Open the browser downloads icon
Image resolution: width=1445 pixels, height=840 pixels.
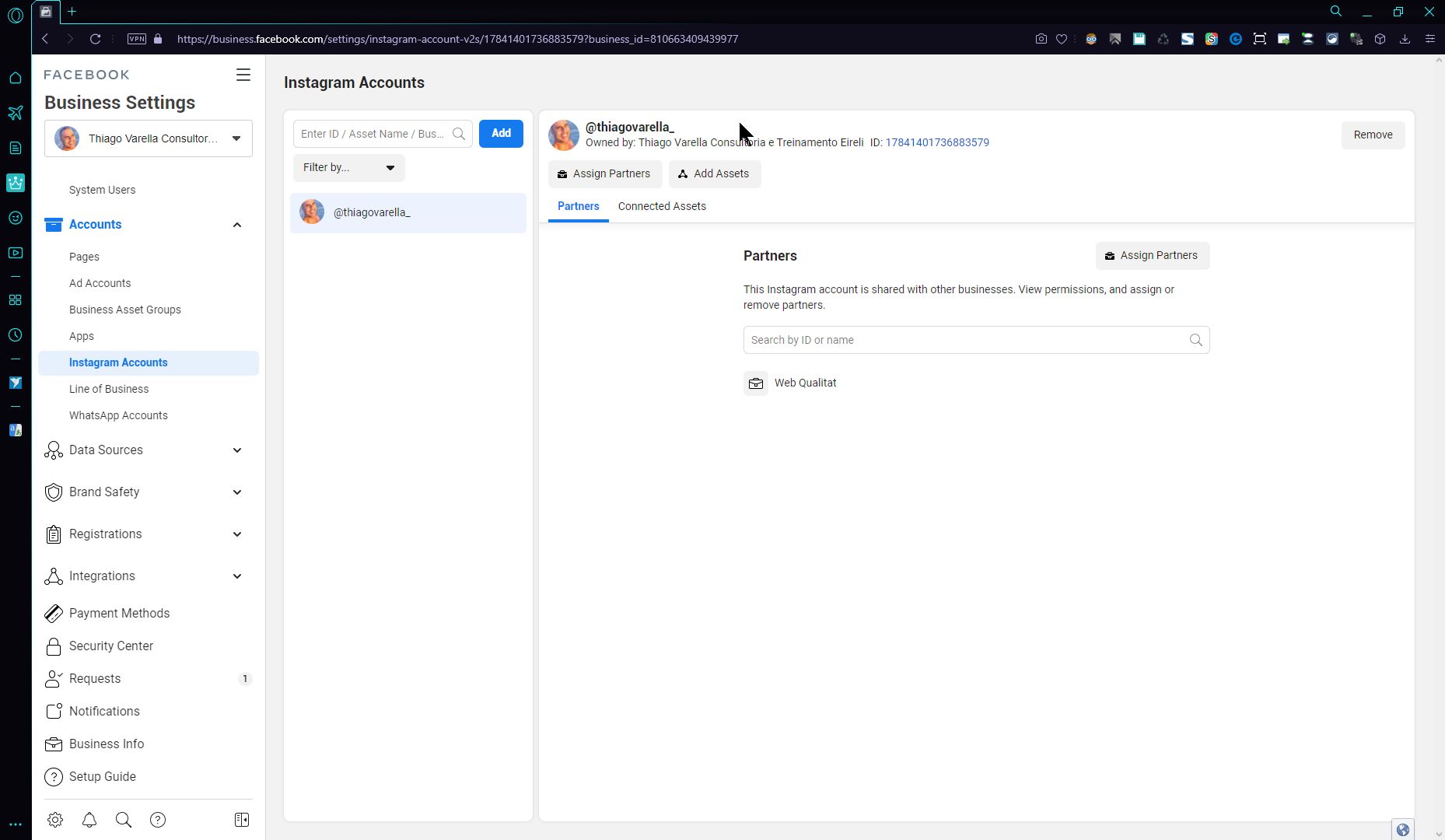point(1405,39)
